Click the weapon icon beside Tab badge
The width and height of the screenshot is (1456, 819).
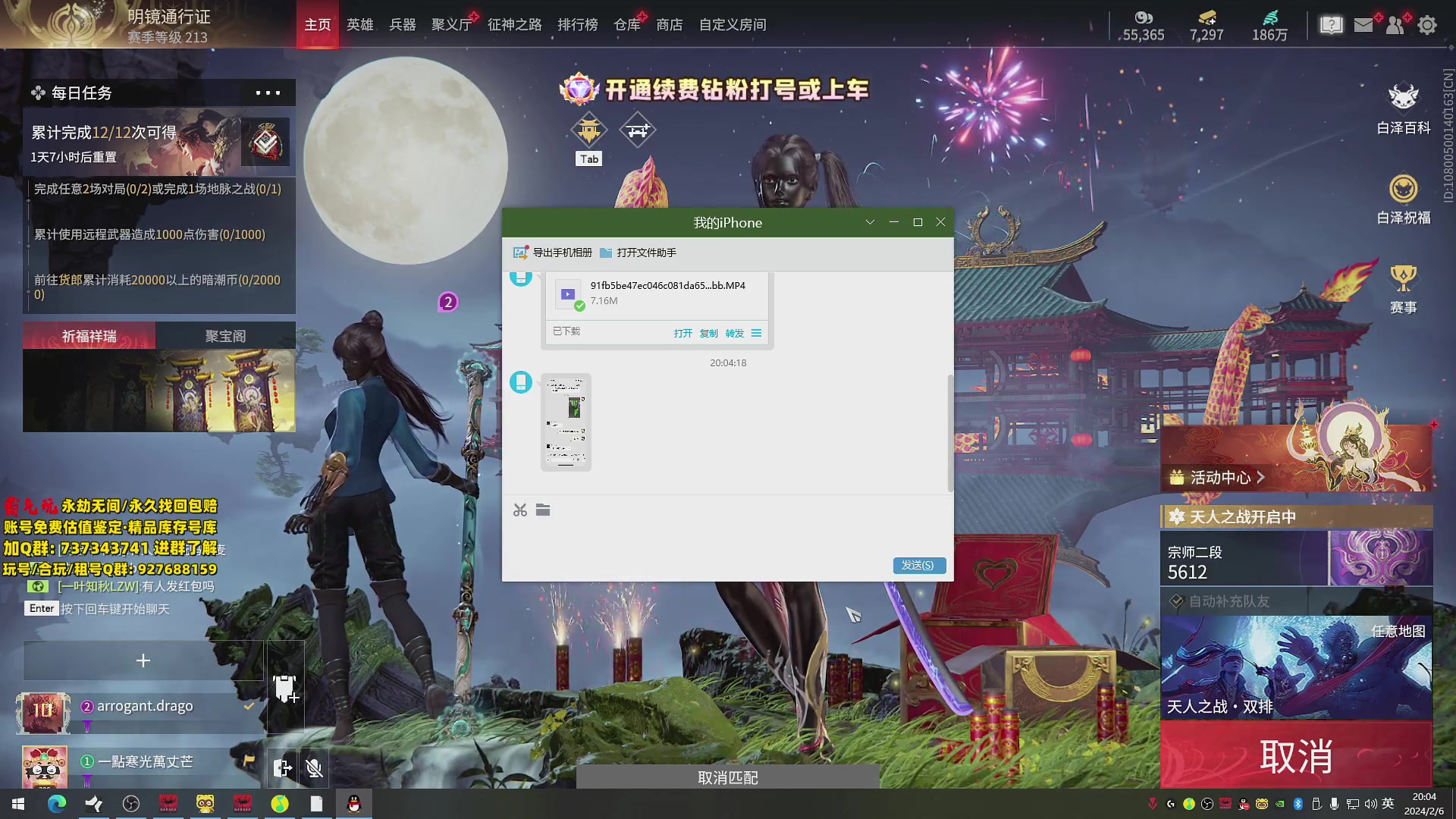(638, 130)
